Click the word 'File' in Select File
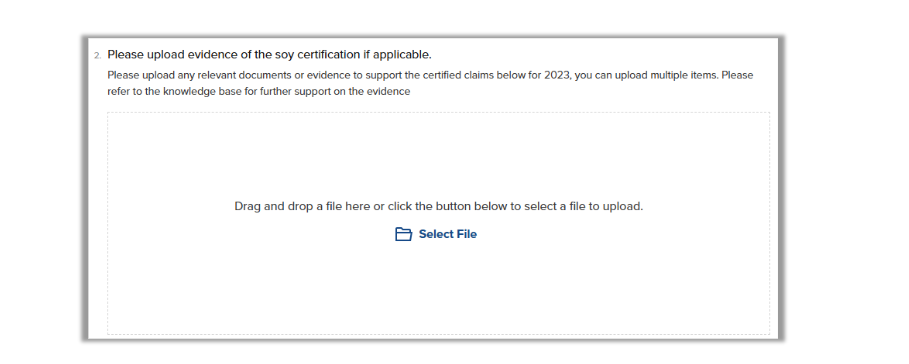Image resolution: width=909 pixels, height=364 pixels. coord(466,234)
